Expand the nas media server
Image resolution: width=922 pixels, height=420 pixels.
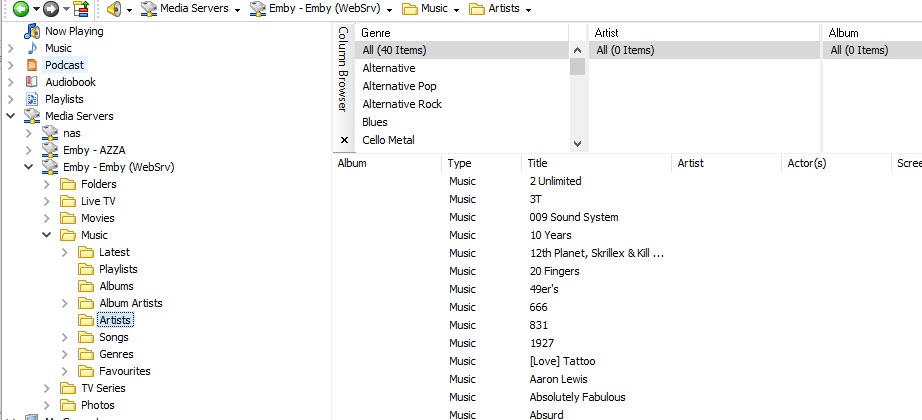coord(29,133)
